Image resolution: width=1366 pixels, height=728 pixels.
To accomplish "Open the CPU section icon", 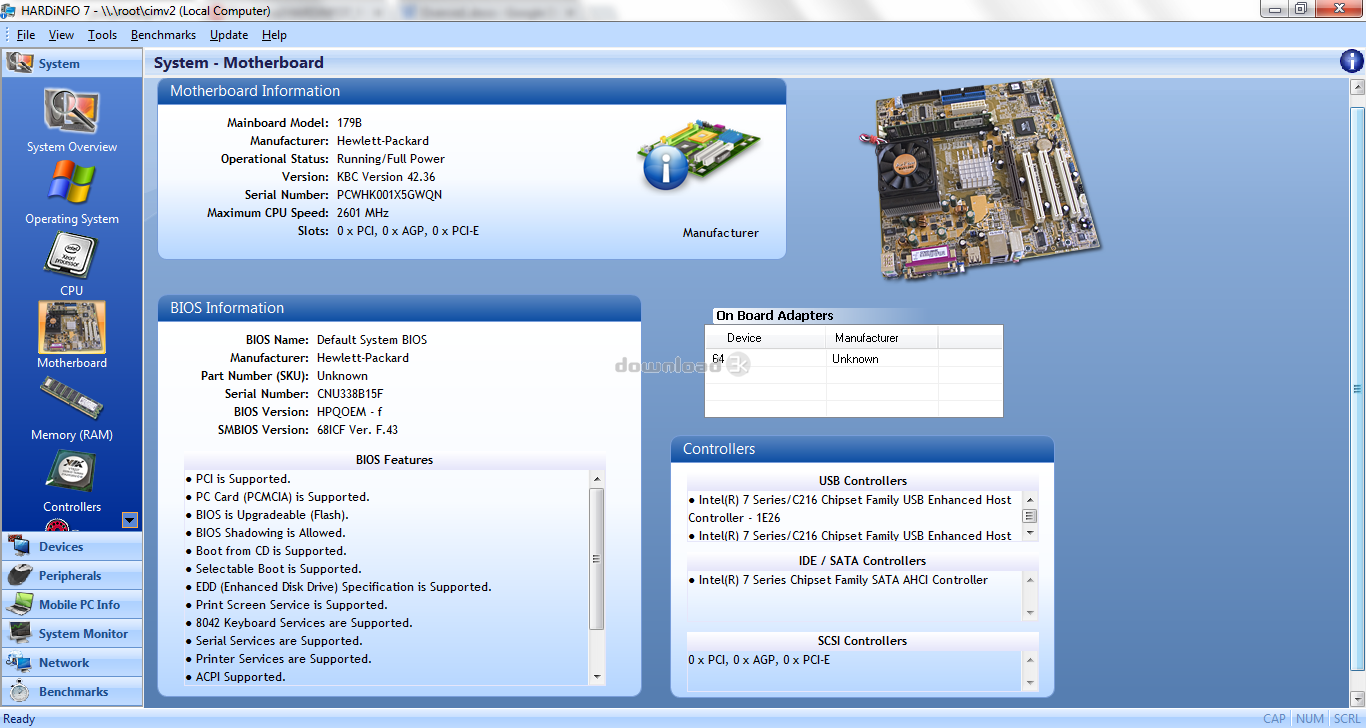I will 71,255.
